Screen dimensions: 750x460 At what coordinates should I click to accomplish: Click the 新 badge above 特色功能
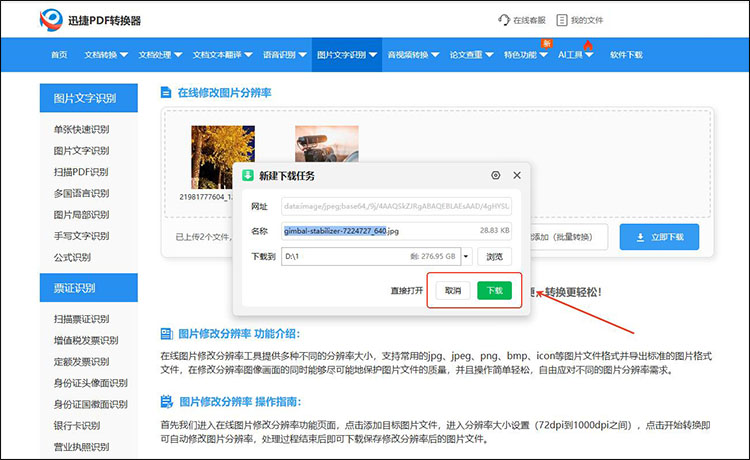[546, 44]
